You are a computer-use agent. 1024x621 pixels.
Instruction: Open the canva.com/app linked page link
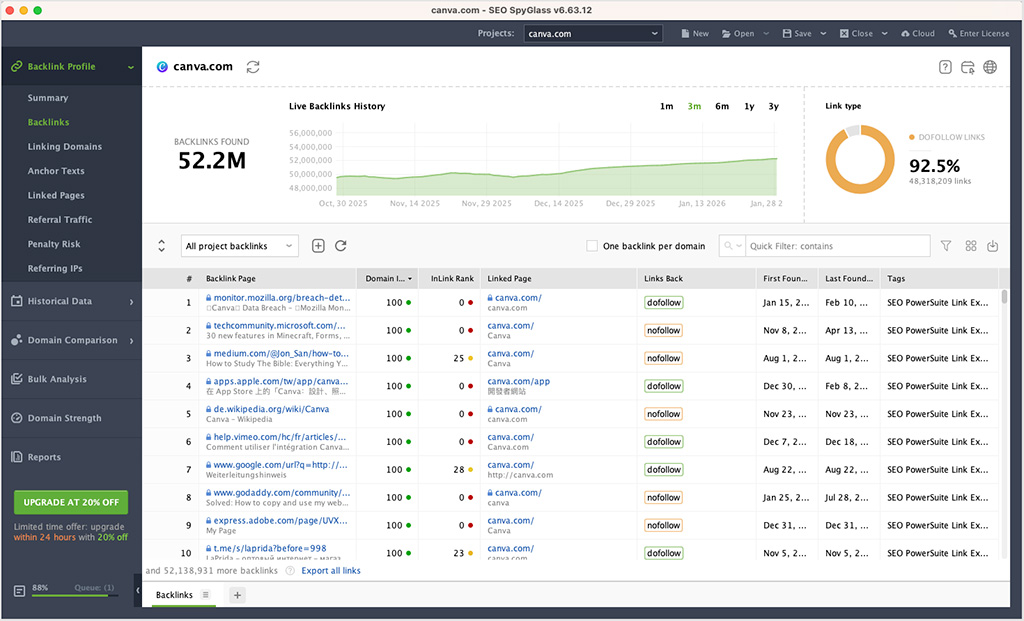click(519, 381)
